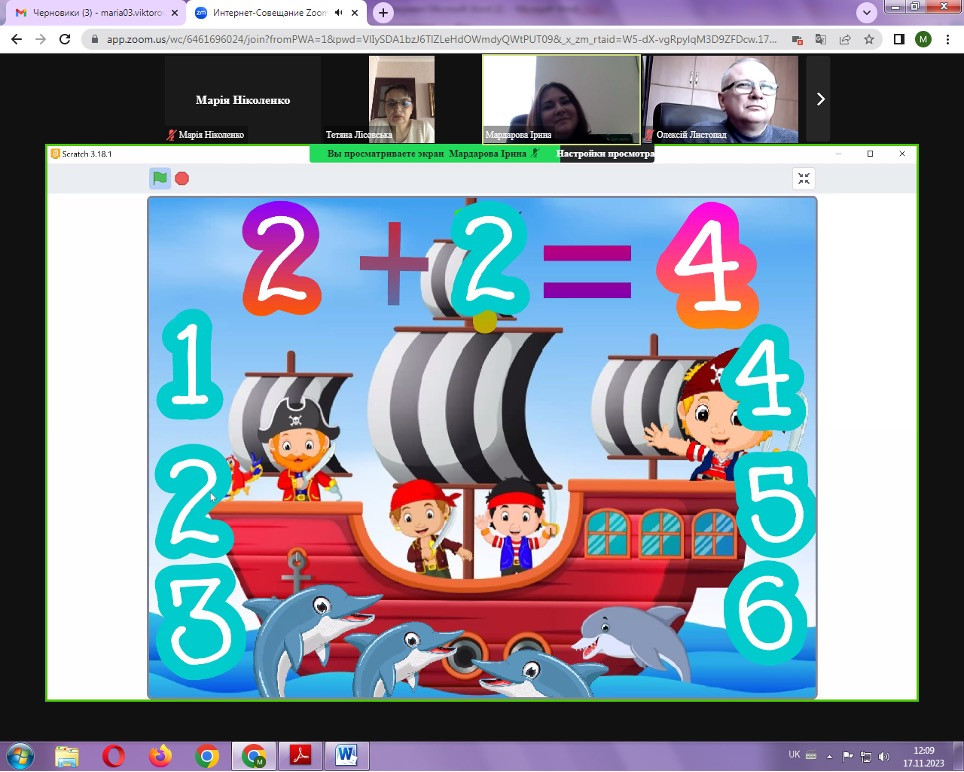The height and width of the screenshot is (772, 964).
Task: Open Action Center flag icon
Action: (x=847, y=756)
